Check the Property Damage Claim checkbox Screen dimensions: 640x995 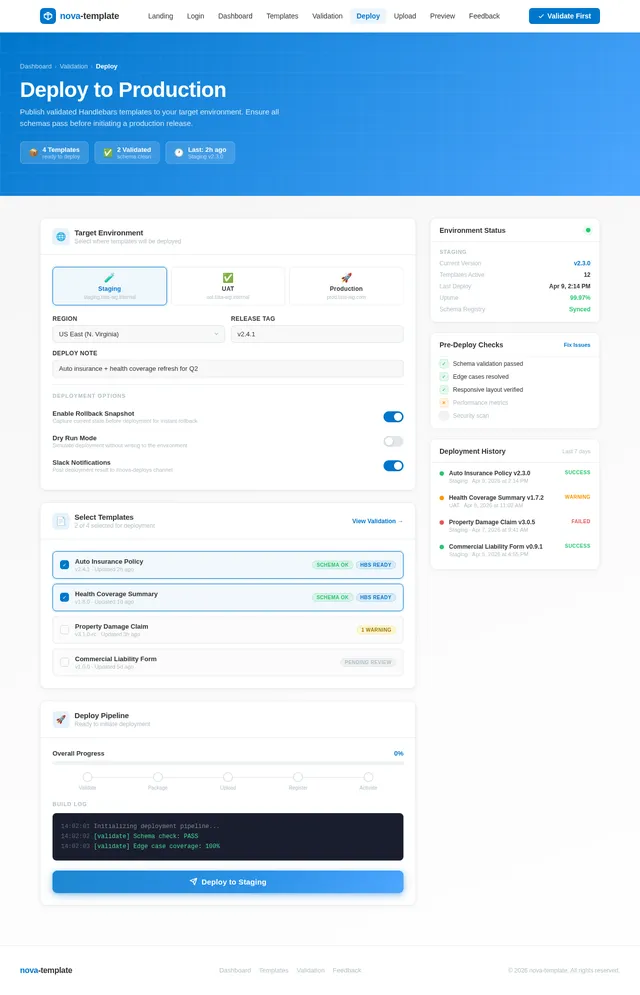64,629
